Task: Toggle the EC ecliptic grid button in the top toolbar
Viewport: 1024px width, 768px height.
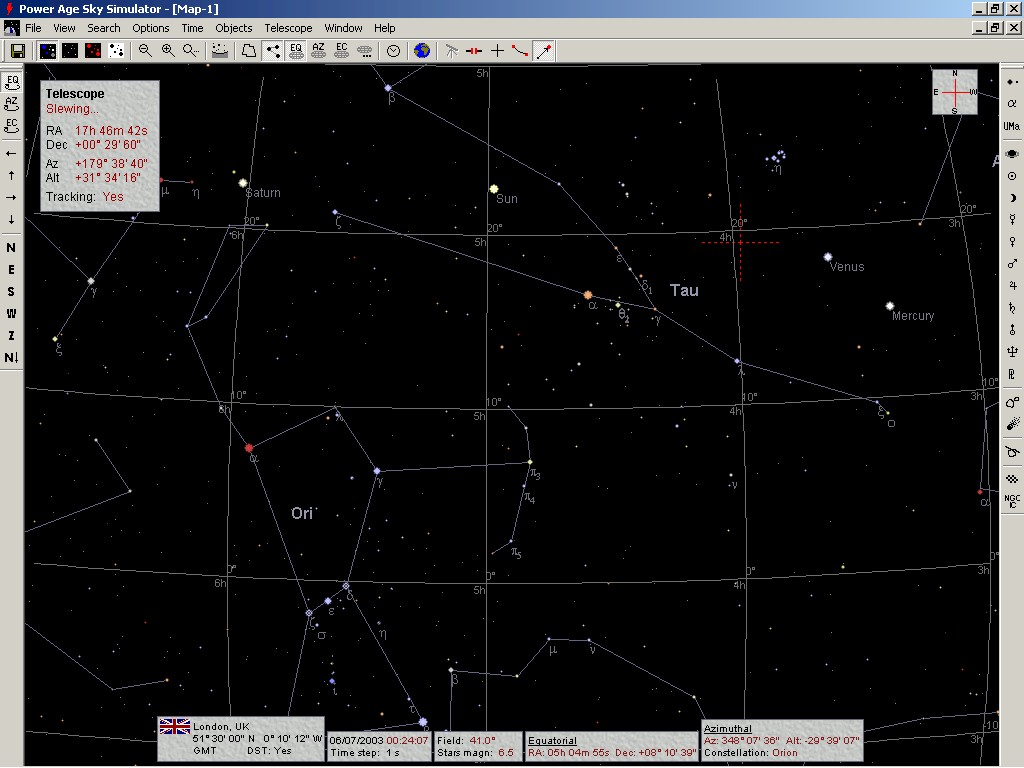Action: click(342, 51)
